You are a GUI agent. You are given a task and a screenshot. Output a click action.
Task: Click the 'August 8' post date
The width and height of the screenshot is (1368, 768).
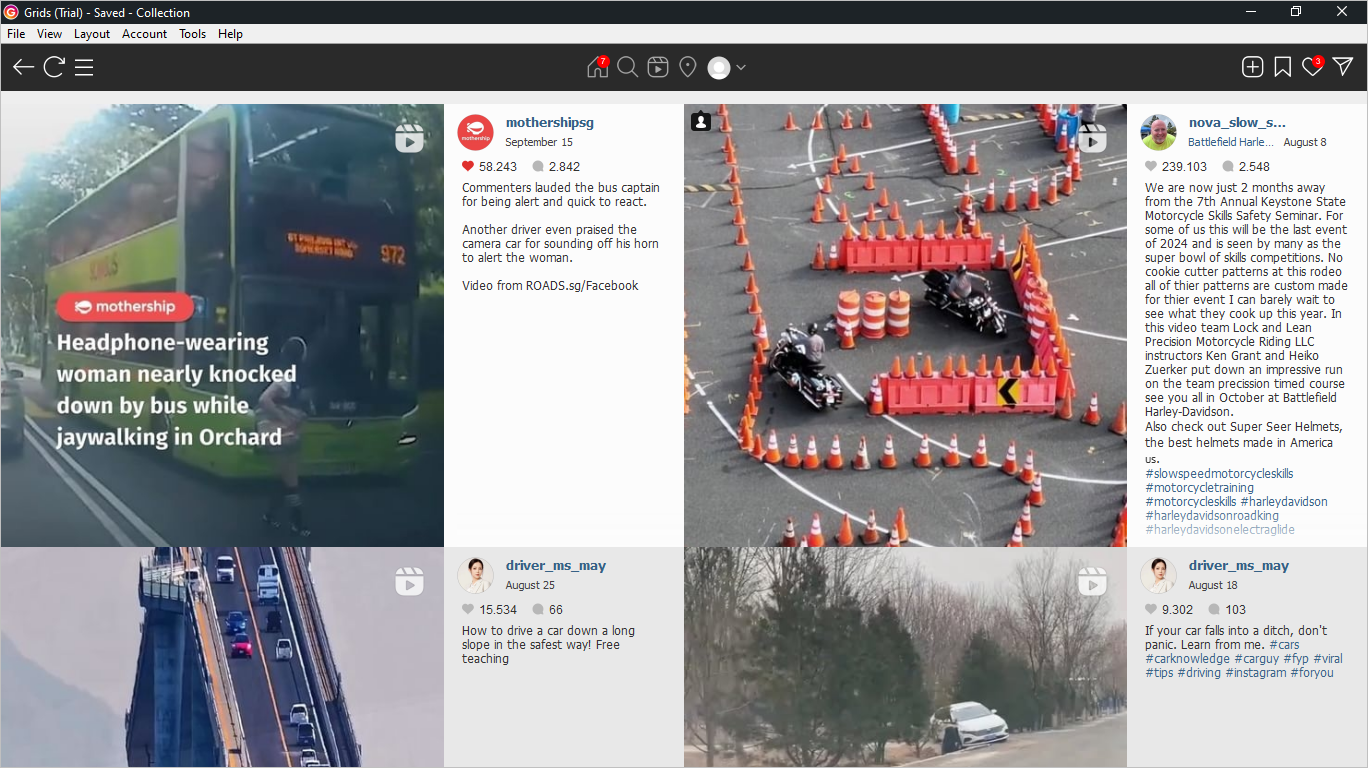[x=1305, y=142]
